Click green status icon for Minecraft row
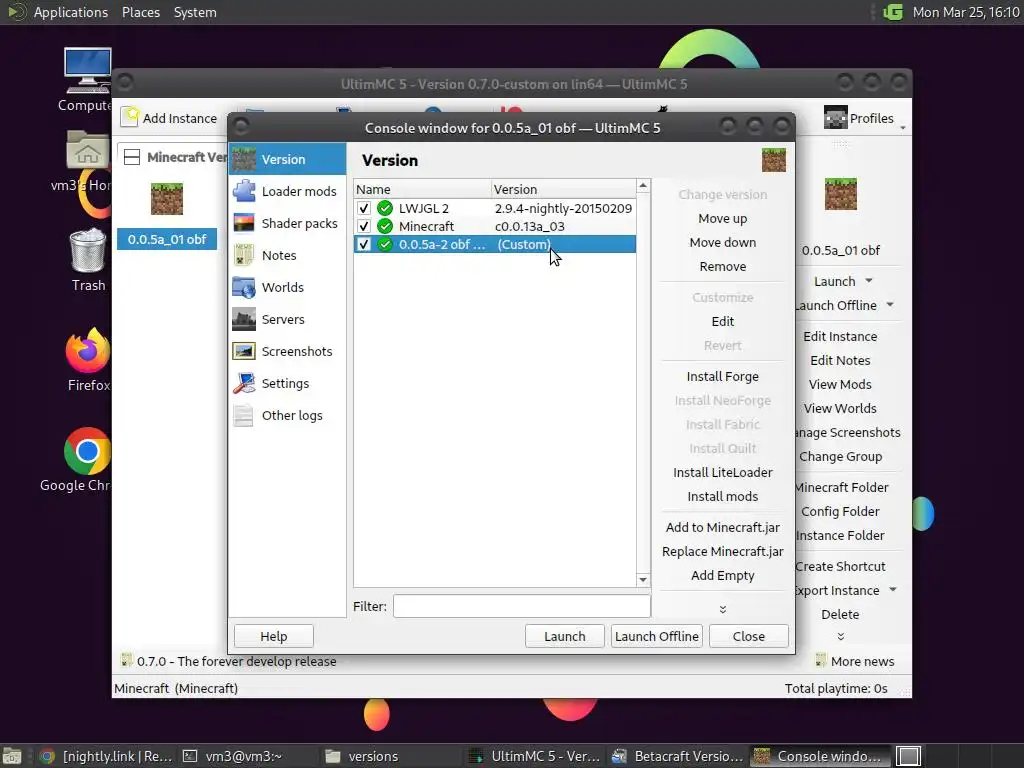 click(385, 226)
